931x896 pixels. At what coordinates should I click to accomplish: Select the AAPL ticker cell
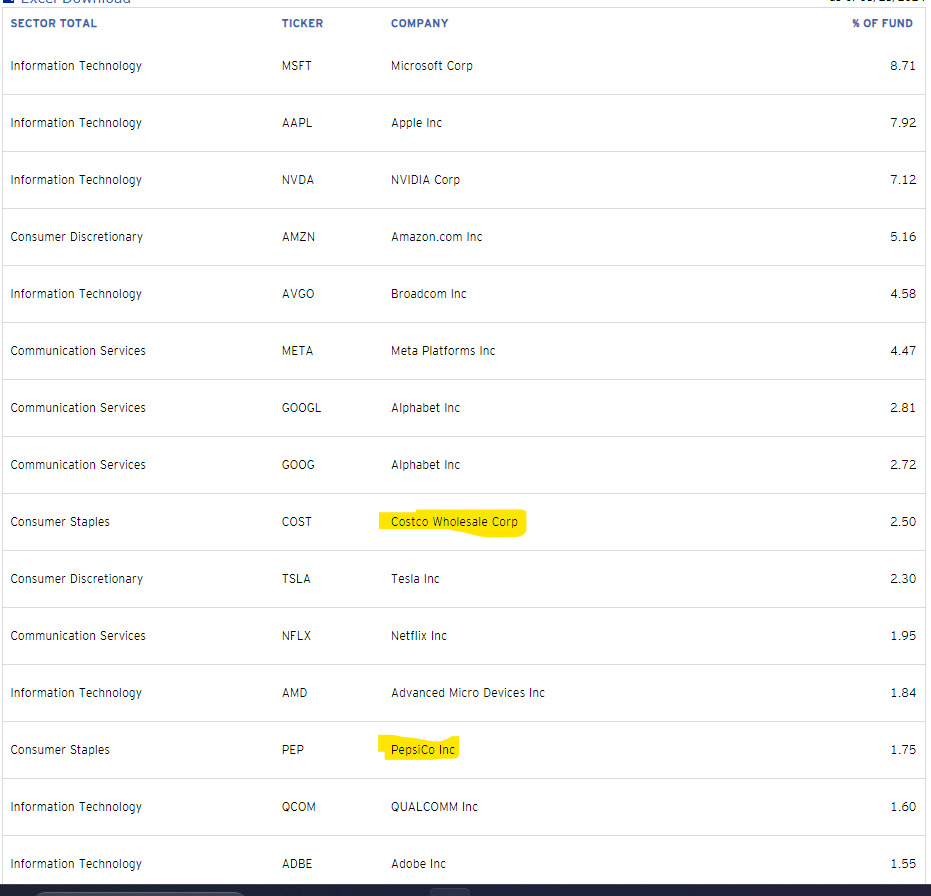[x=297, y=123]
